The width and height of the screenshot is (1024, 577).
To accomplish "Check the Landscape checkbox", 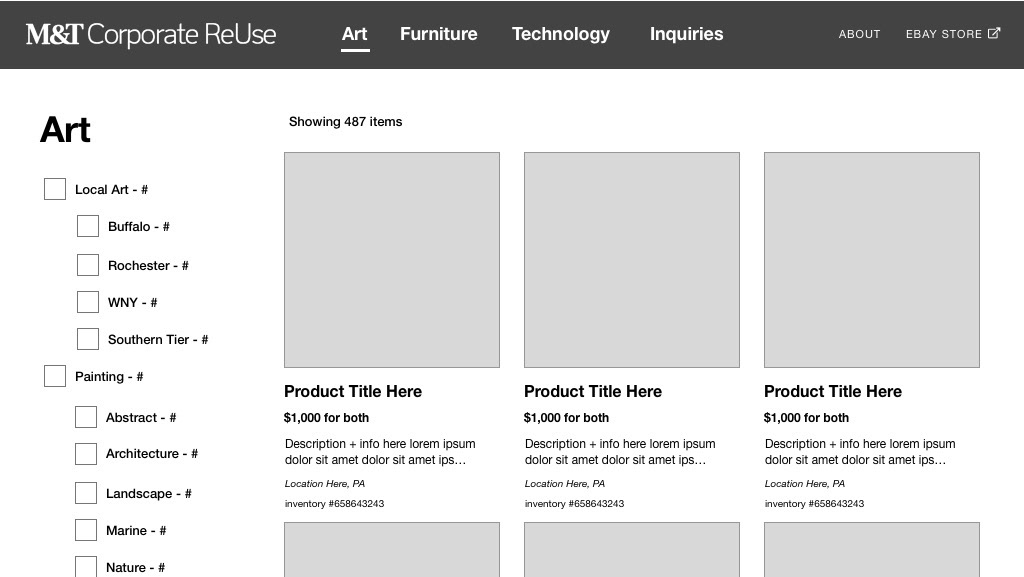I will click(x=86, y=493).
